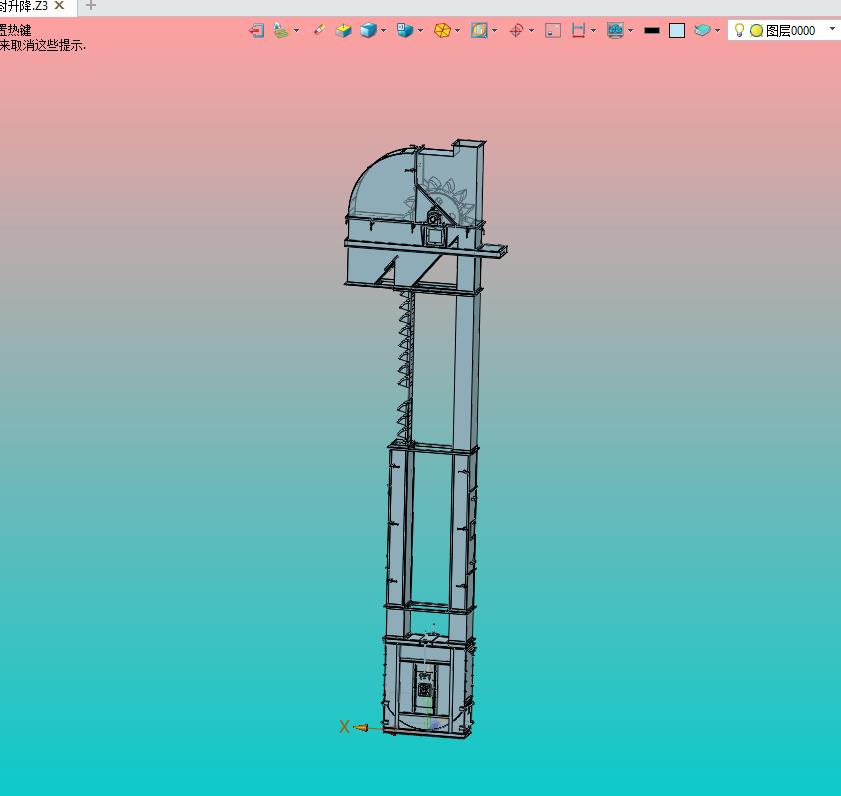Select the red bracket dimension/measure icon
This screenshot has height=796, width=841.
(578, 31)
